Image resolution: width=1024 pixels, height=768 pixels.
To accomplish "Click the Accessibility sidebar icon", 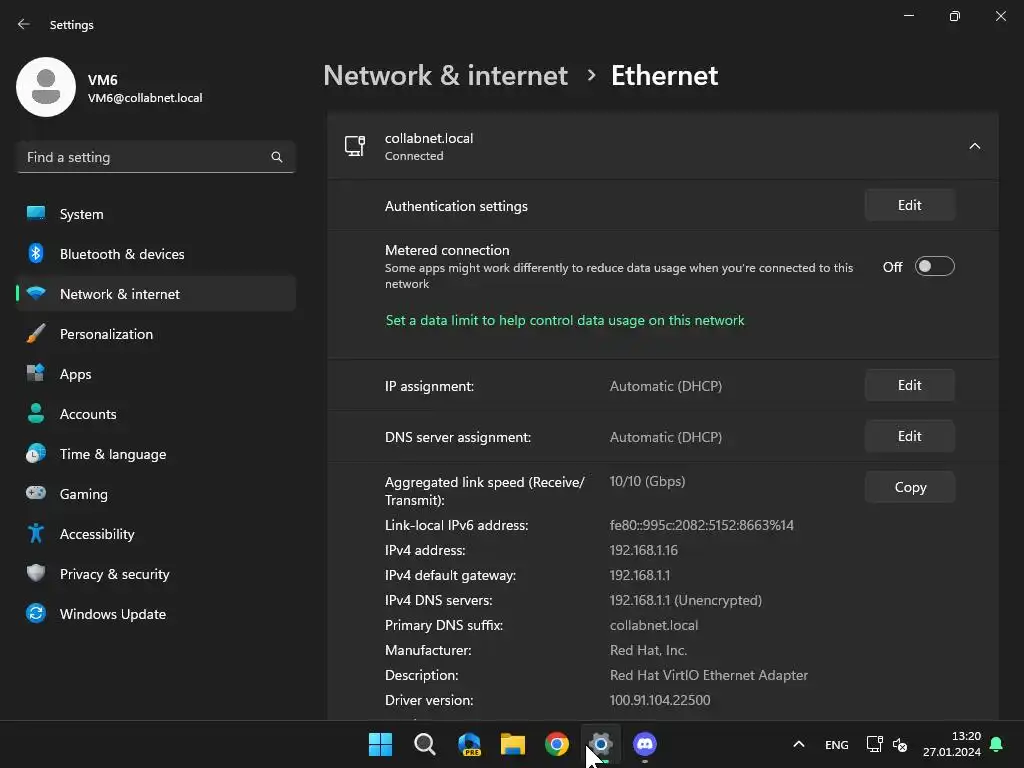I will click(36, 534).
